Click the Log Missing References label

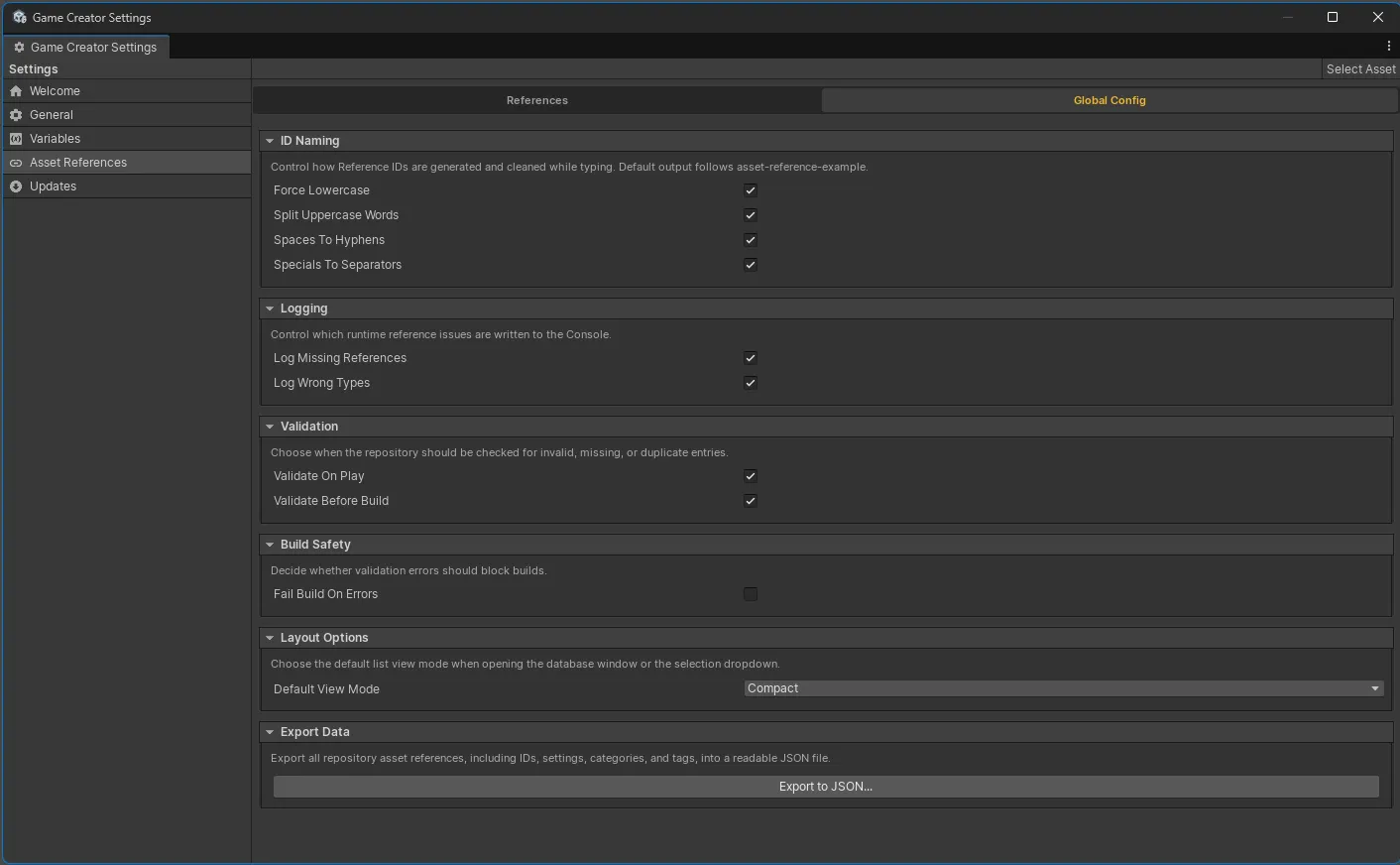pyautogui.click(x=340, y=358)
